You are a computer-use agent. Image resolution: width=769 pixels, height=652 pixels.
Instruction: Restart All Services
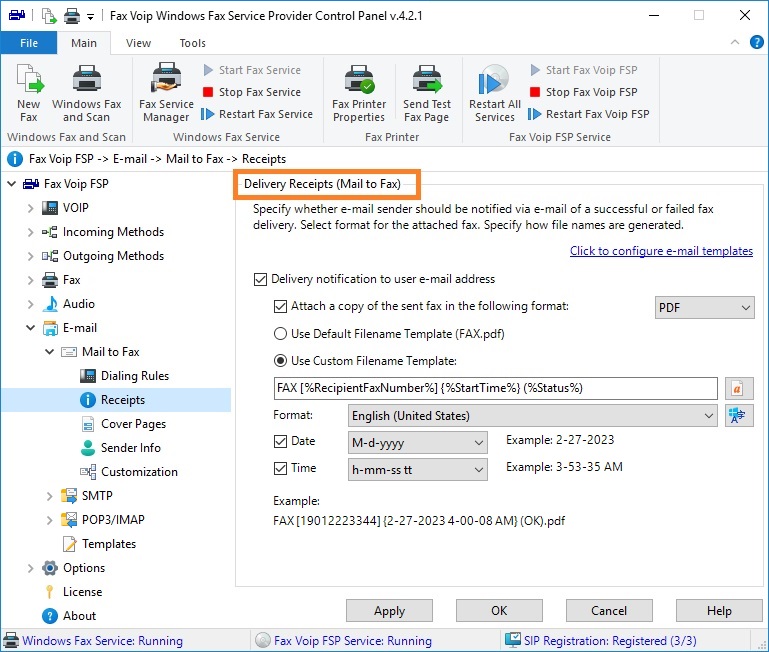(x=494, y=93)
